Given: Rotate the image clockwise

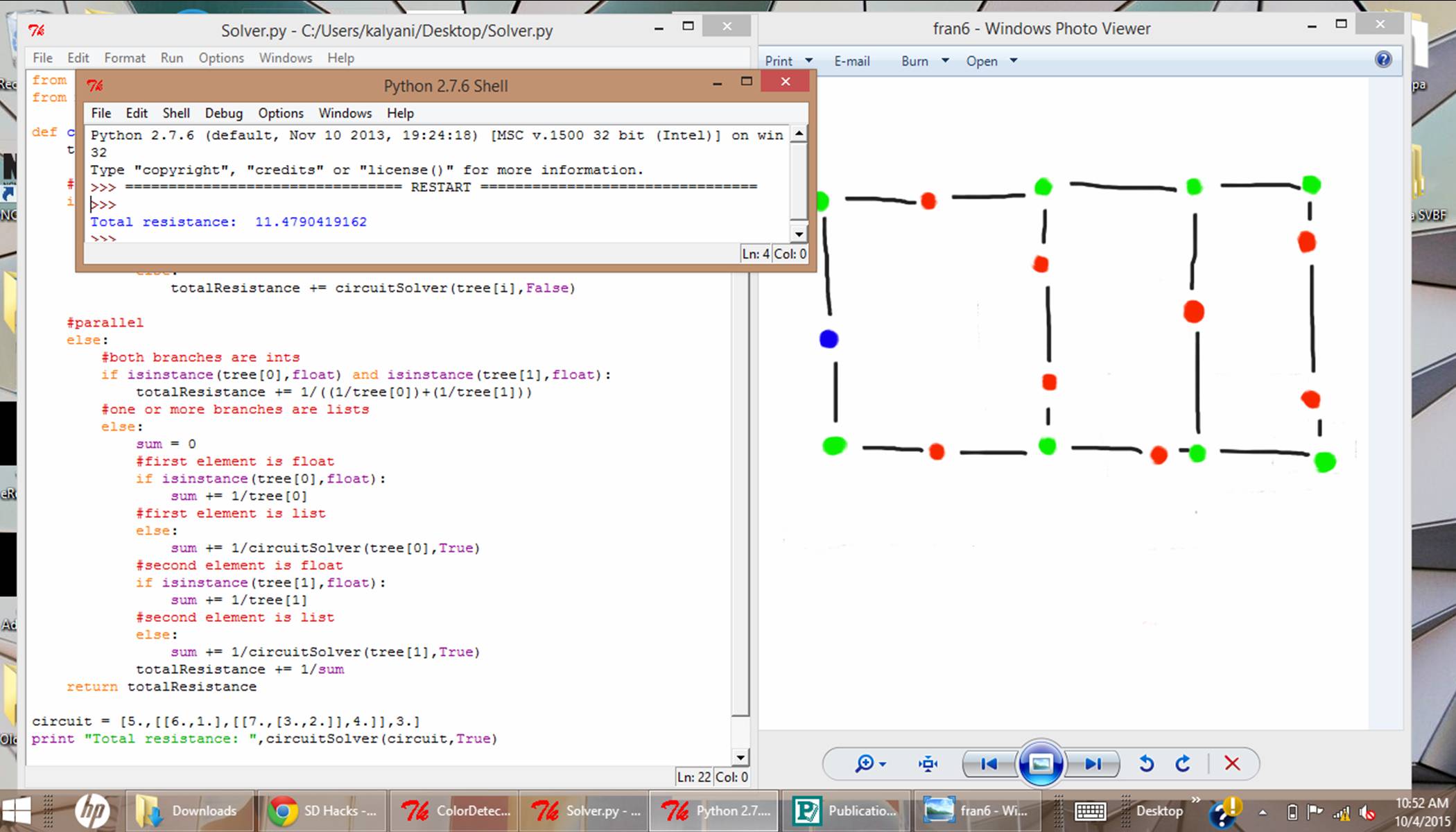Looking at the screenshot, I should point(1183,764).
